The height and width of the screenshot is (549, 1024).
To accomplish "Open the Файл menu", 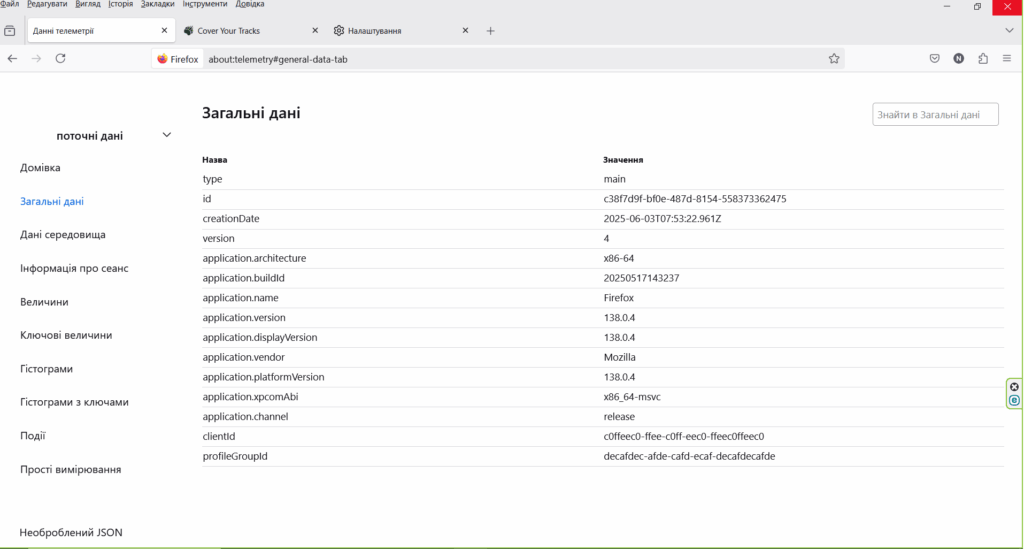I will 9,4.
